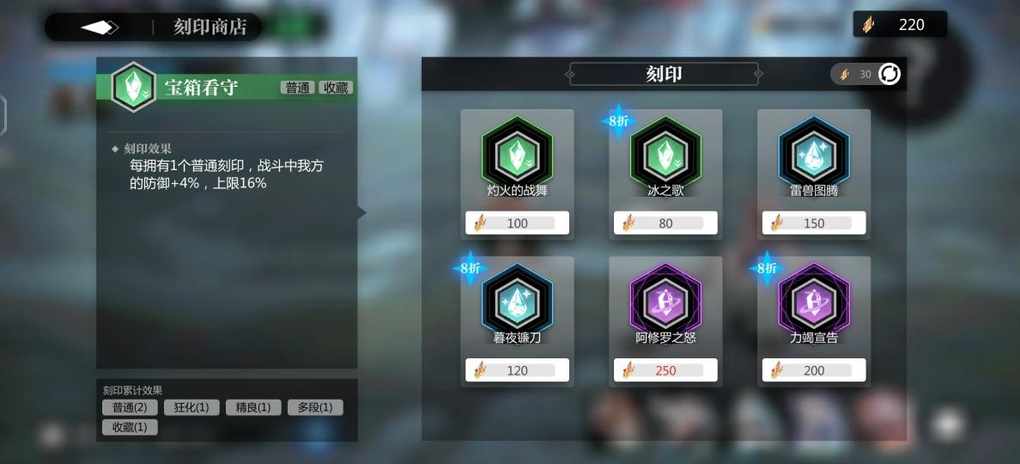Buy 冰之歌 at price 80
Image resolution: width=1020 pixels, height=464 pixels.
(x=665, y=223)
